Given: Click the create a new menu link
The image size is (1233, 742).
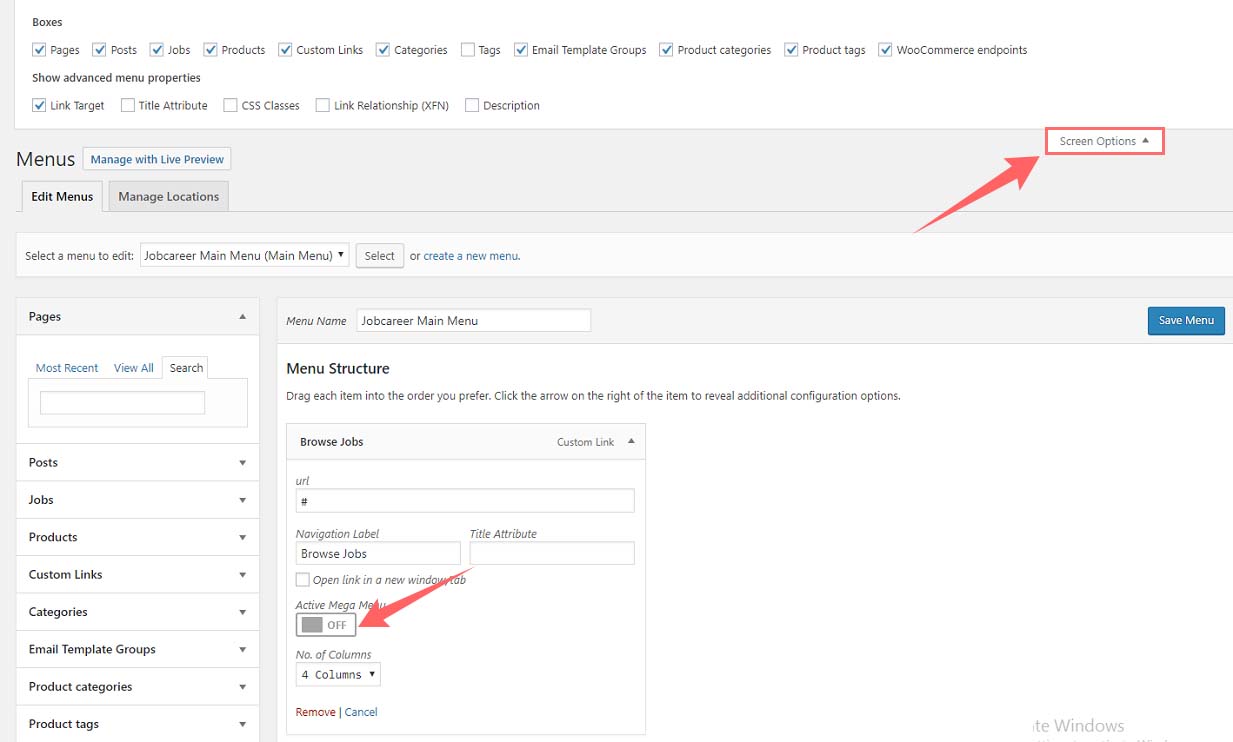Looking at the screenshot, I should (x=470, y=256).
